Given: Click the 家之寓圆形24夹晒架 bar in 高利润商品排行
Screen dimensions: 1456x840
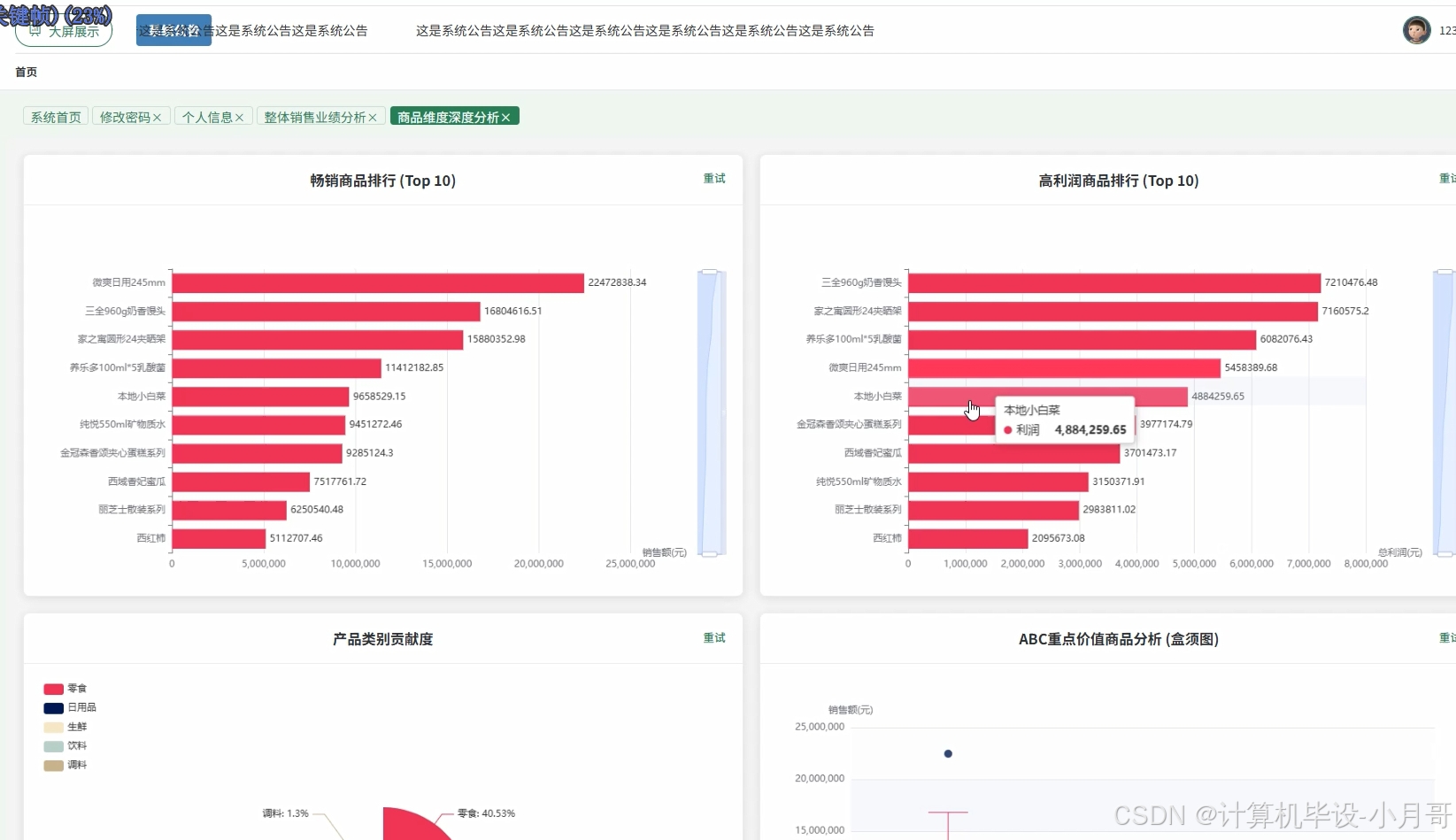Looking at the screenshot, I should click(x=1113, y=312).
